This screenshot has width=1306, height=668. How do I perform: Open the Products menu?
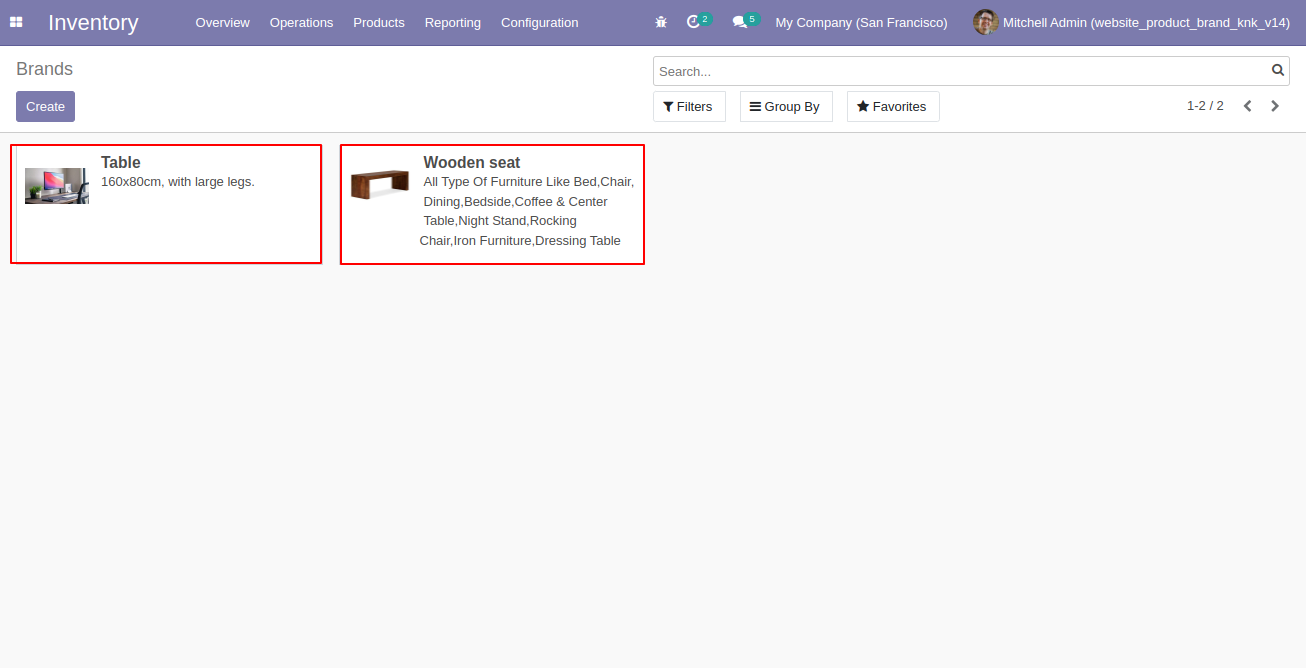click(379, 22)
